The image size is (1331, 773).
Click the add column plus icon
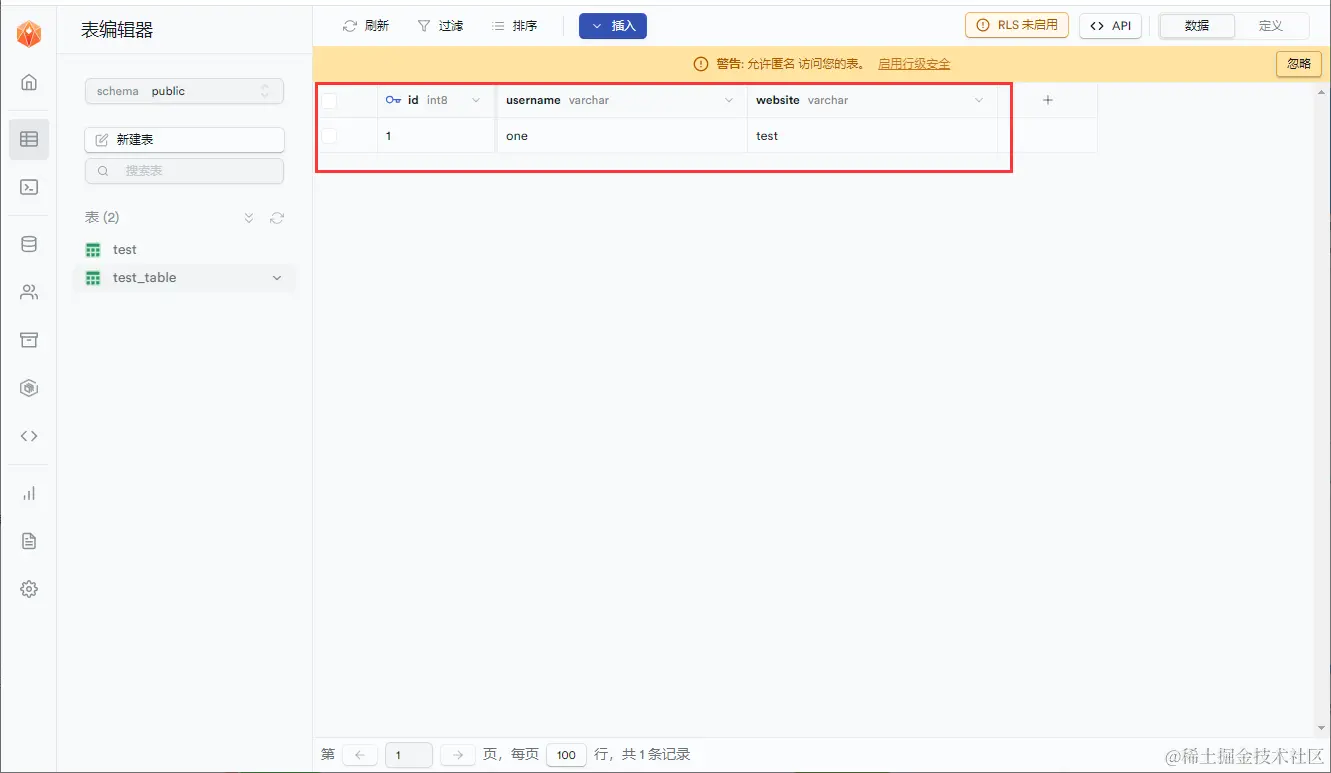click(1048, 100)
